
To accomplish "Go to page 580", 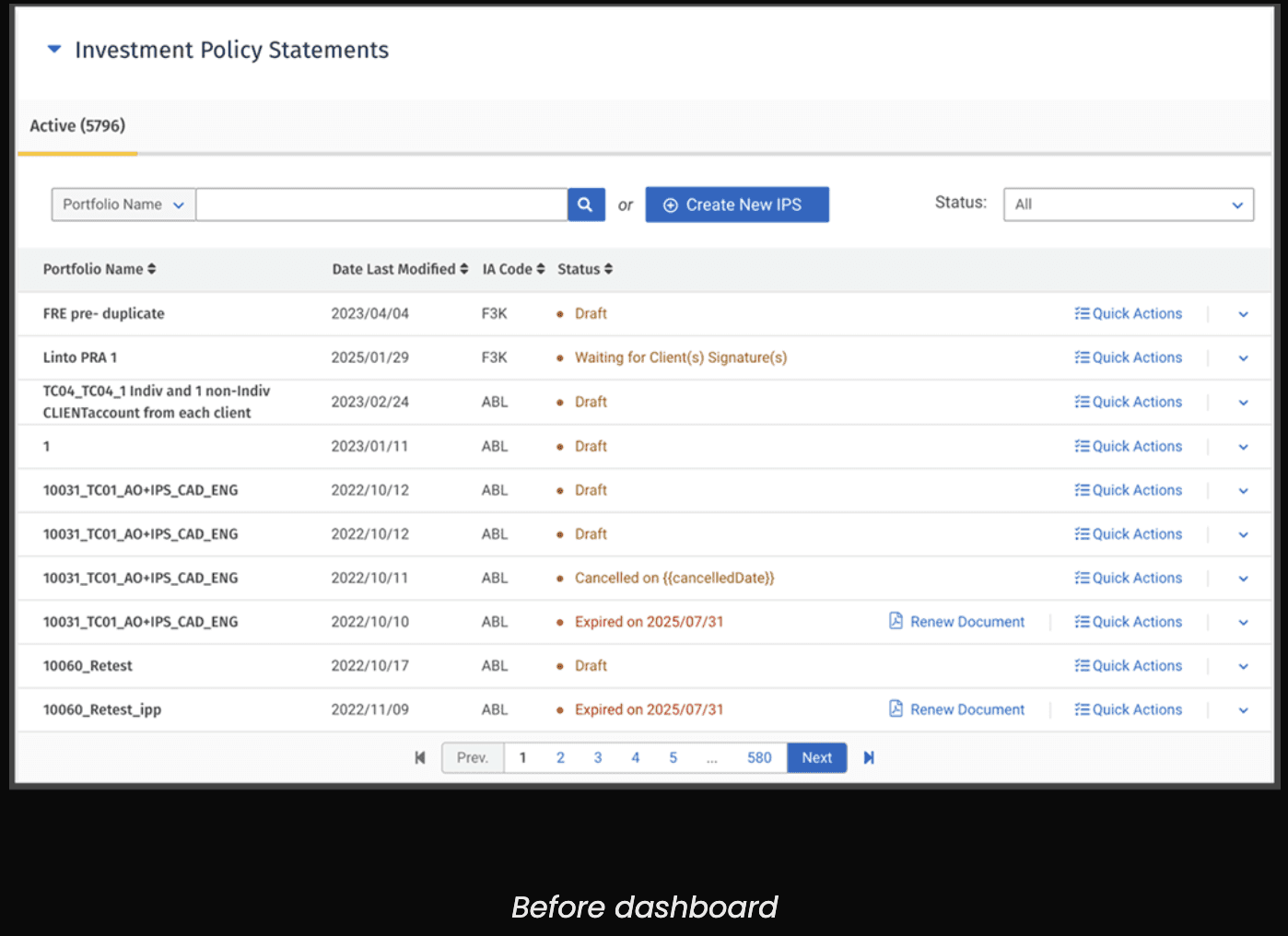I will [x=759, y=757].
